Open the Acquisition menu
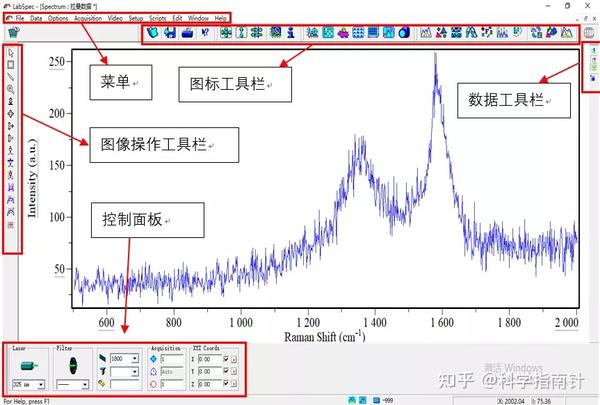 (88, 18)
